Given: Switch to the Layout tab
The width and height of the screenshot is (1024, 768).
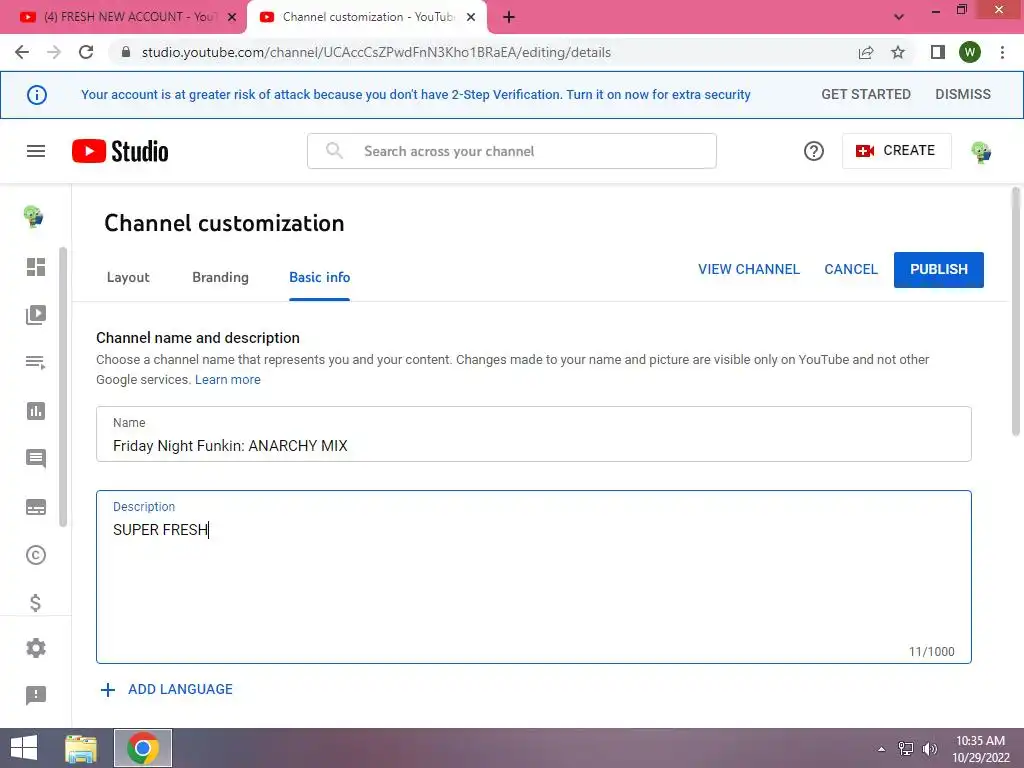Looking at the screenshot, I should coord(128,278).
